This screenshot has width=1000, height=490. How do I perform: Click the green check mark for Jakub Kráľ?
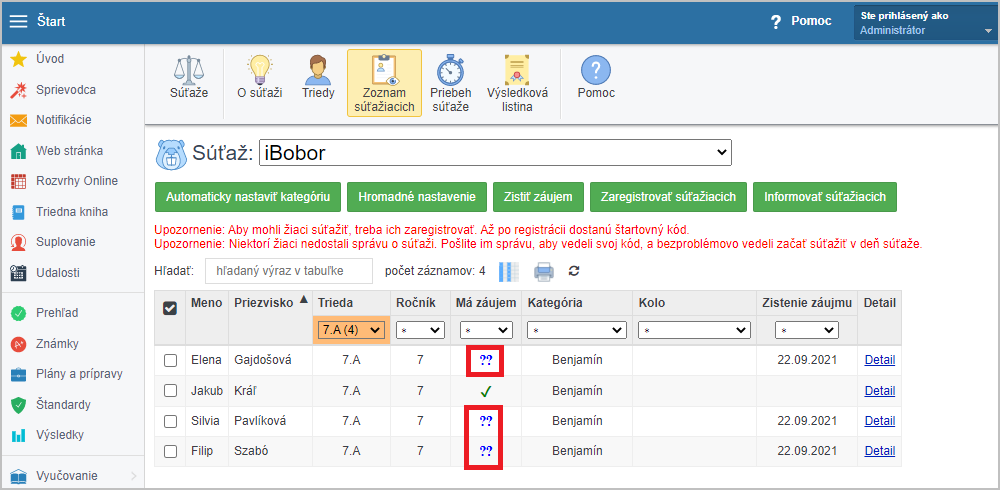point(486,391)
